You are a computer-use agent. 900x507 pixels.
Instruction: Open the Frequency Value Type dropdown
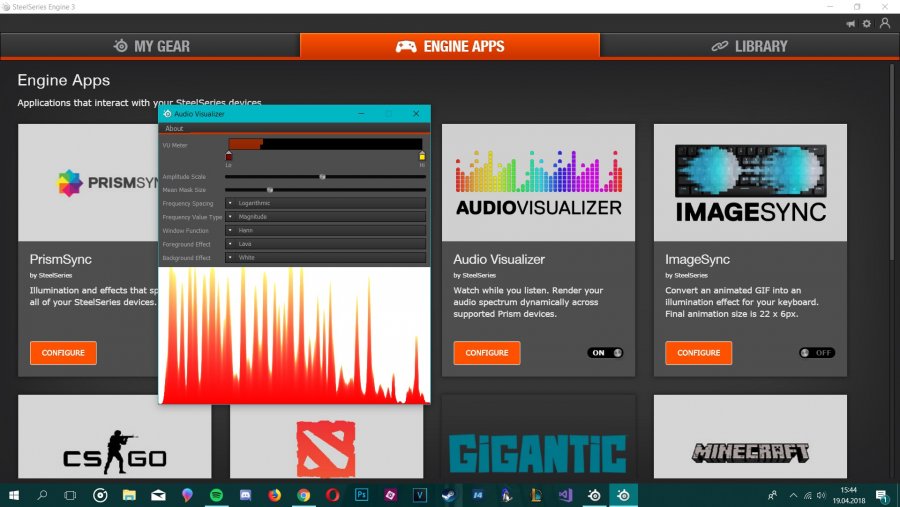click(325, 216)
